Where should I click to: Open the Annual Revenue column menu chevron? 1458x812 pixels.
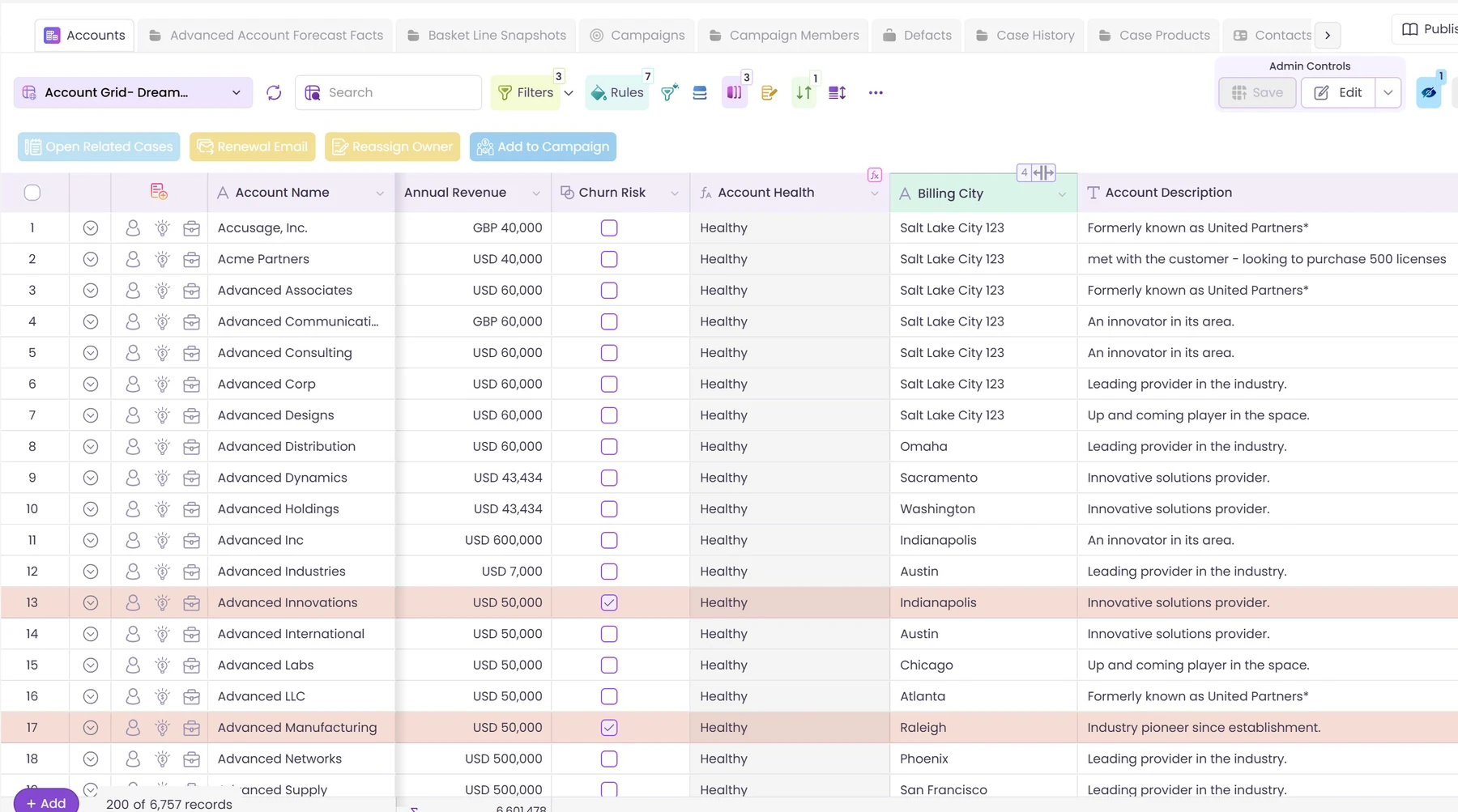[536, 193]
